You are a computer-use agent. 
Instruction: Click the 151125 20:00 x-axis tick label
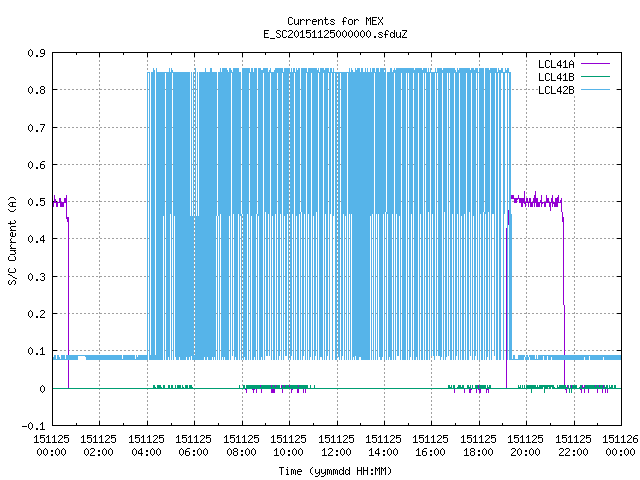525,445
